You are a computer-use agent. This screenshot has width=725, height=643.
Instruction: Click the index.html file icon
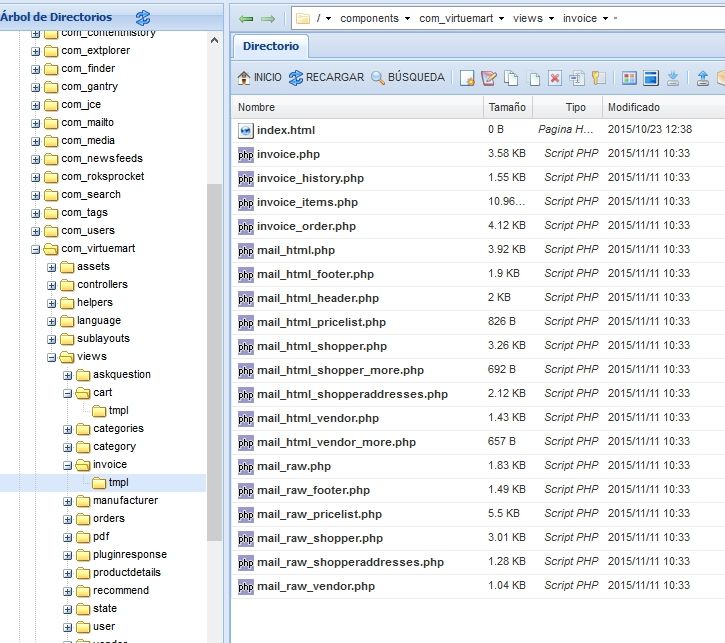pyautogui.click(x=246, y=131)
